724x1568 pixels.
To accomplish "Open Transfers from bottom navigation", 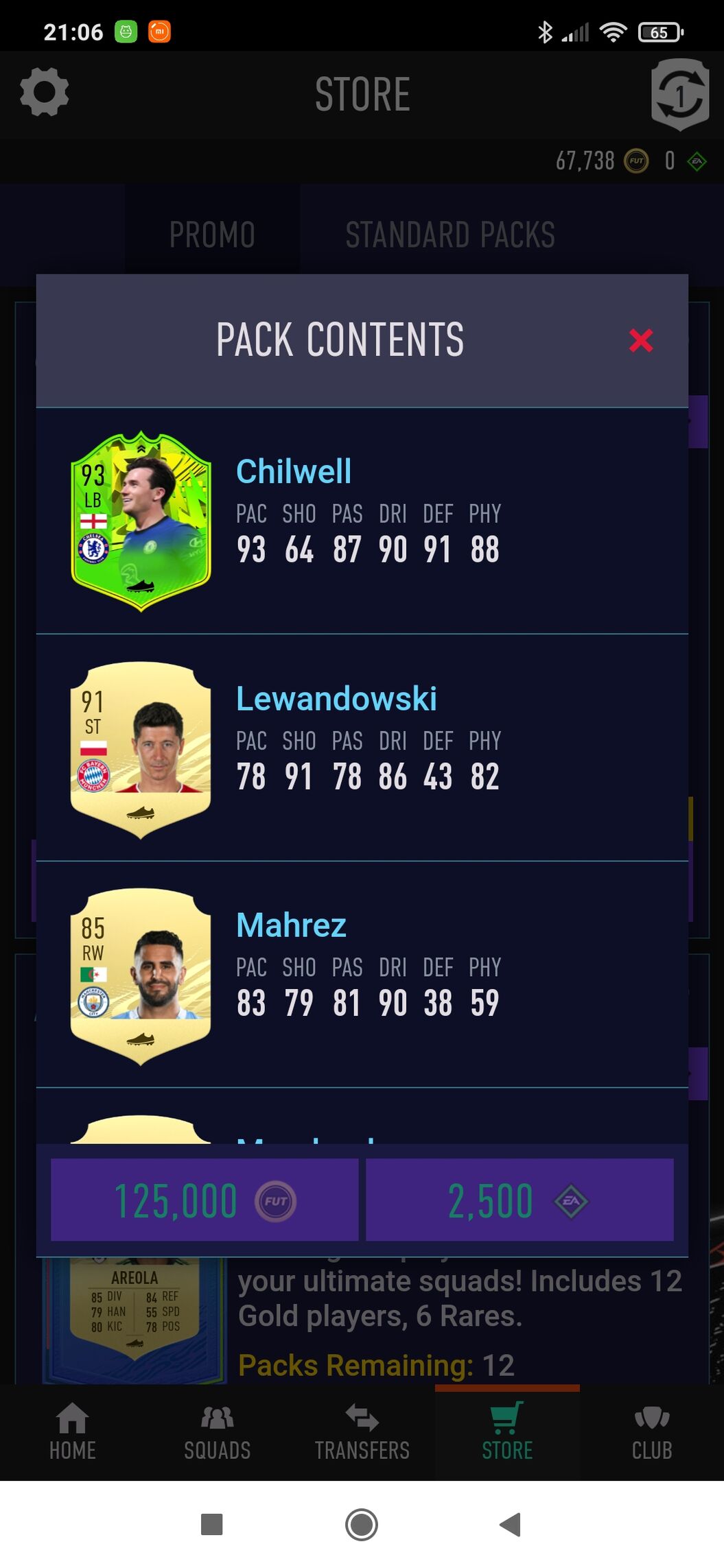I will [362, 1432].
